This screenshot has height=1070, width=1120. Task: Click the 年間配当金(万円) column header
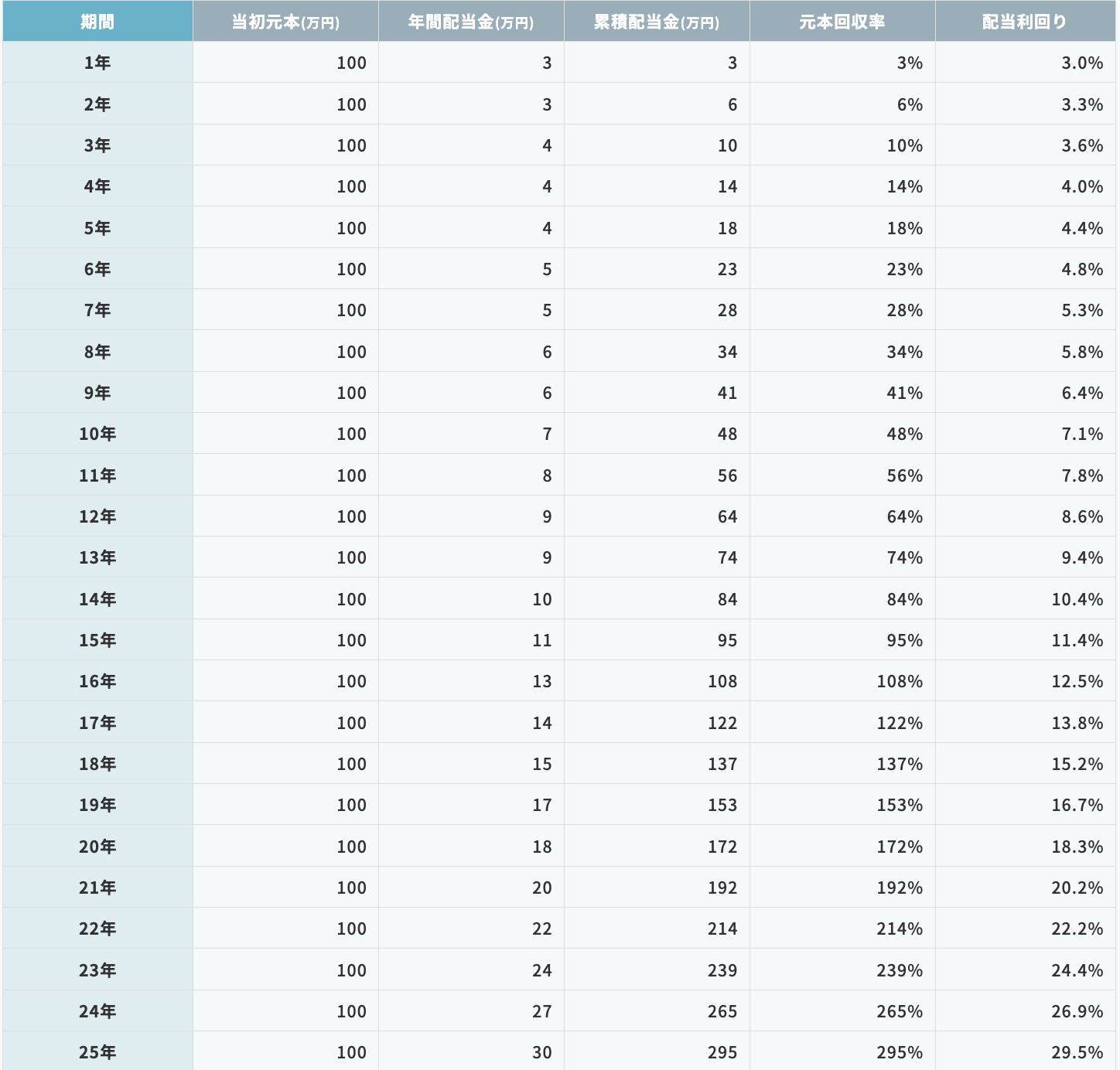pyautogui.click(x=471, y=22)
